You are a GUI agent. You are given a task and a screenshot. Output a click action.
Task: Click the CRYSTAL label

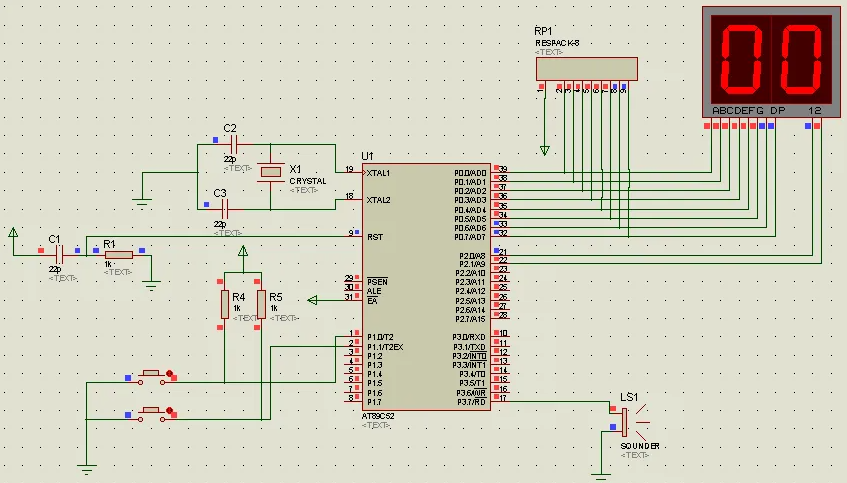308,181
